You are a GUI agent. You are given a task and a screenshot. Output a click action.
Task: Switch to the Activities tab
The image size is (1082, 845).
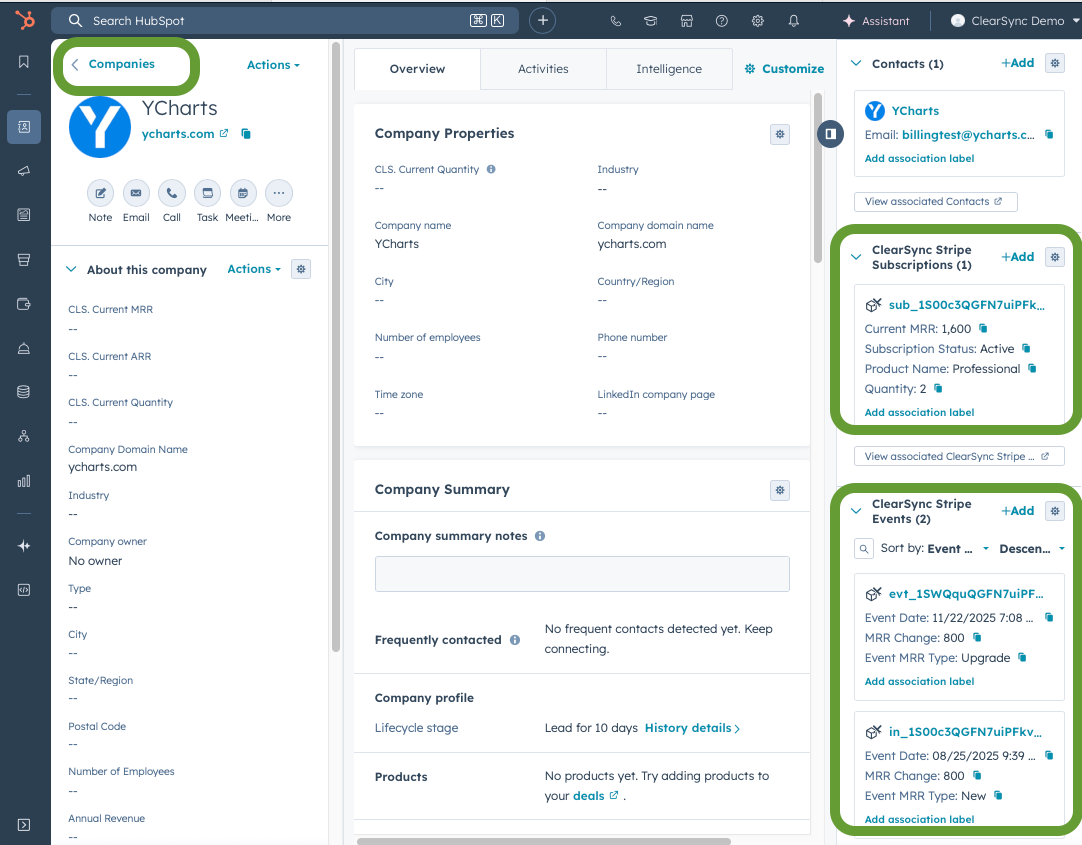tap(543, 68)
